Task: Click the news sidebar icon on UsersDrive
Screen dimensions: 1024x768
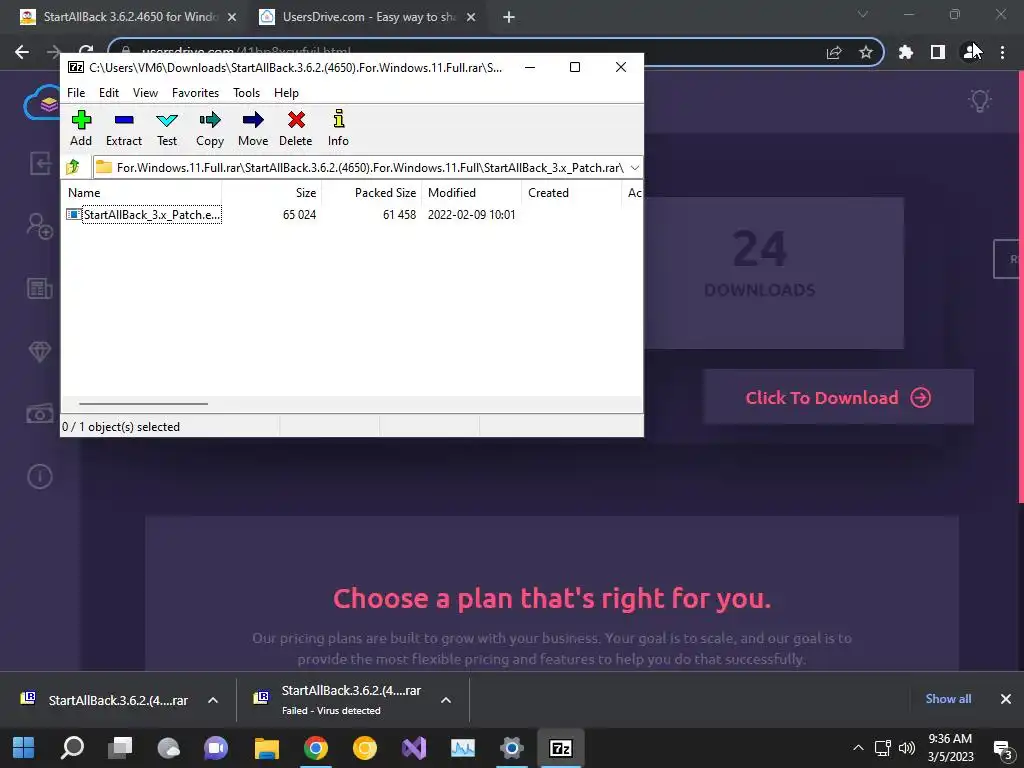Action: [x=40, y=288]
